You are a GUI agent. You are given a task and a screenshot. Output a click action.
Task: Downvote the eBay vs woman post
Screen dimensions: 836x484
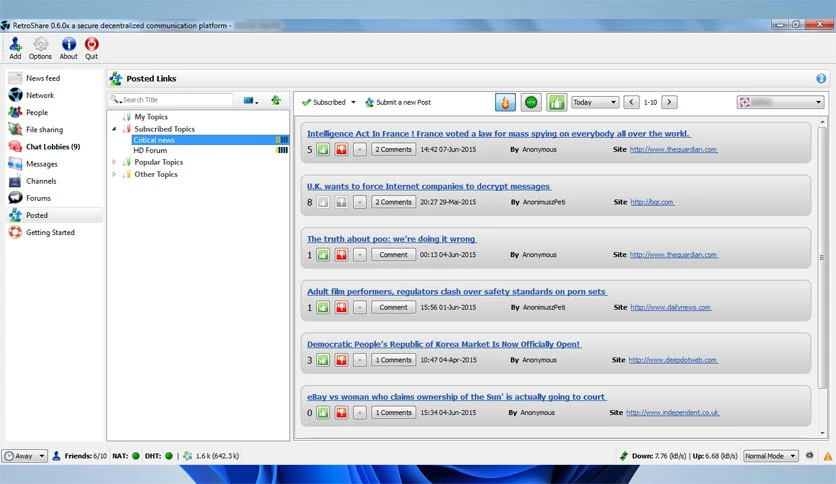click(x=341, y=413)
